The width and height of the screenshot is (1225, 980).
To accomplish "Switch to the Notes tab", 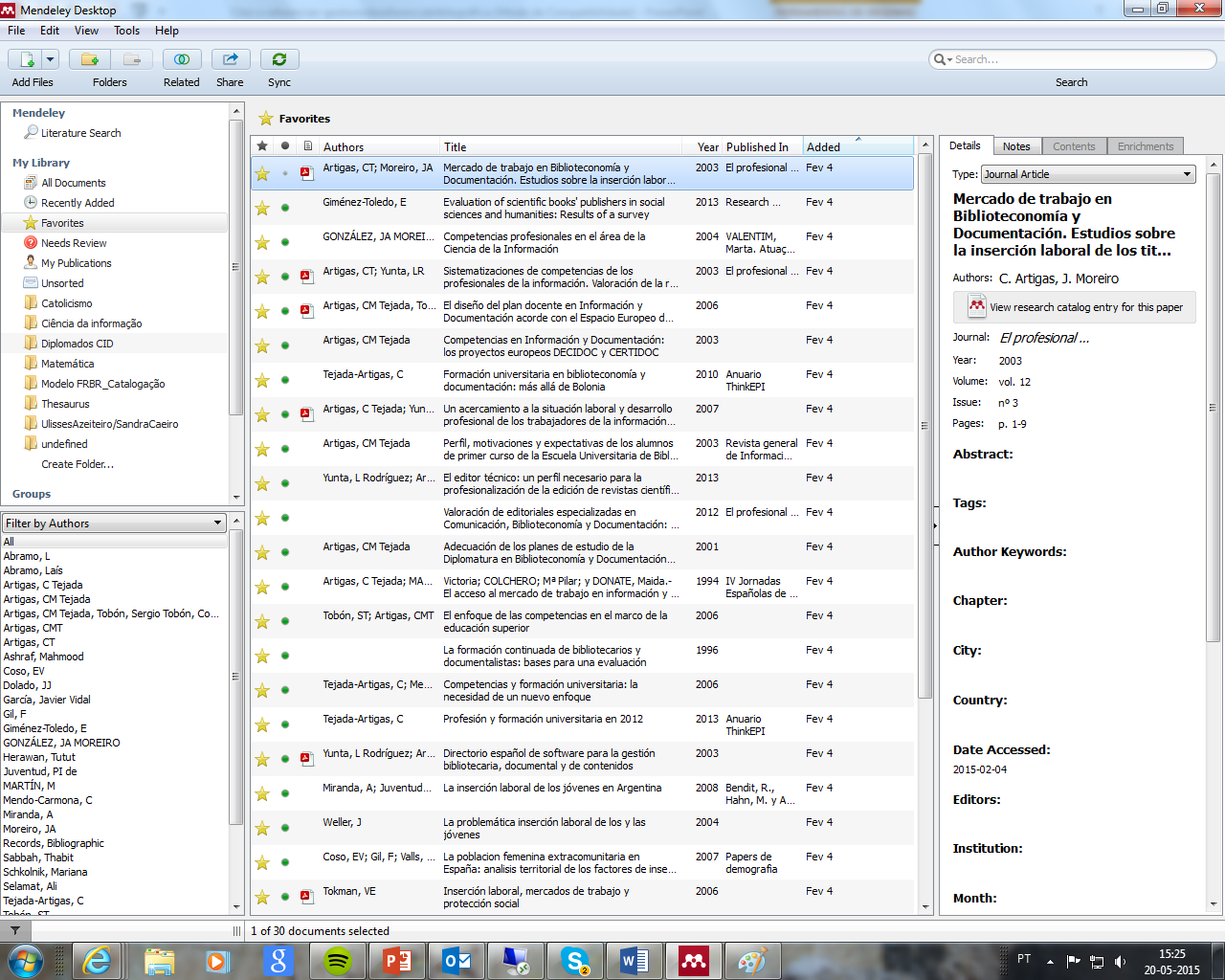I will (1016, 146).
